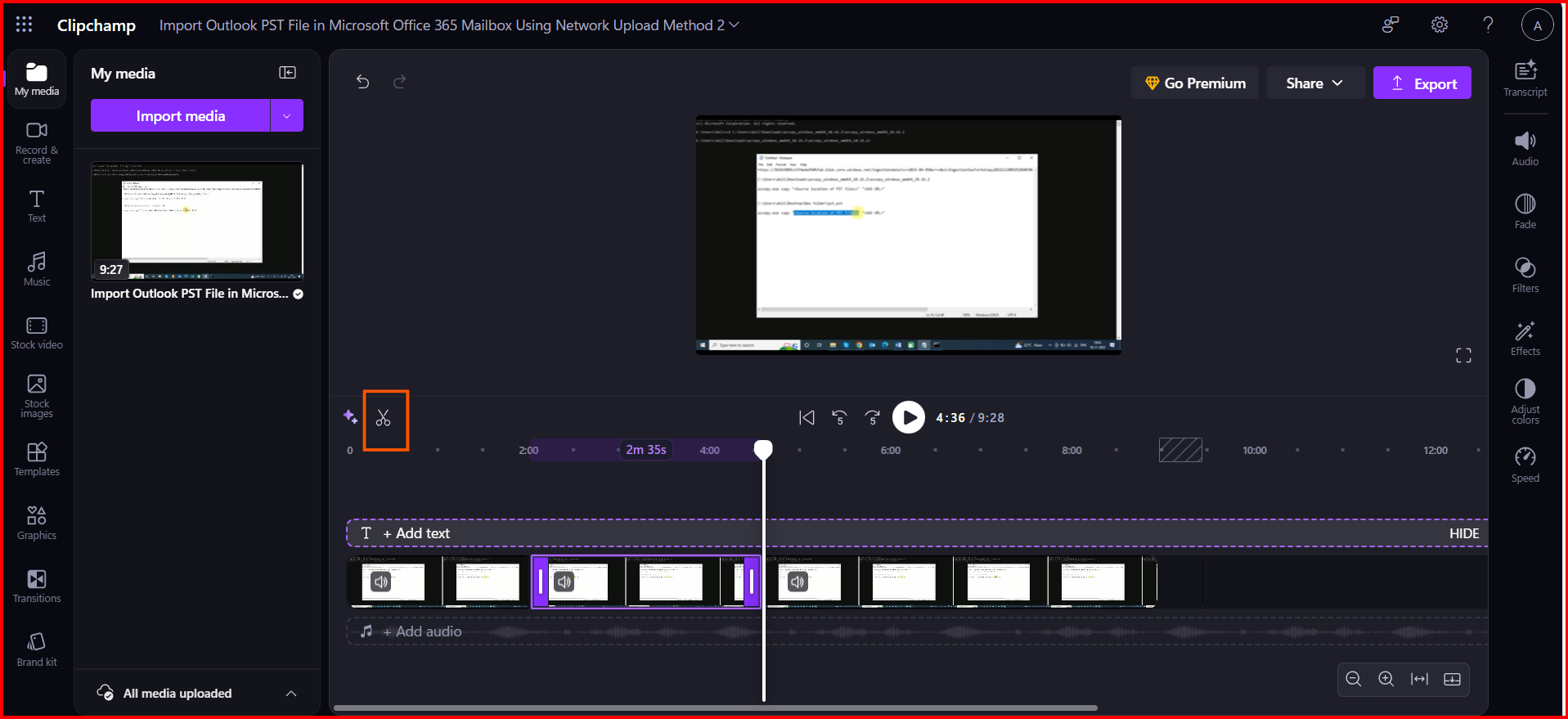Open the Share dropdown
Viewport: 1568px width, 719px height.
[1314, 83]
